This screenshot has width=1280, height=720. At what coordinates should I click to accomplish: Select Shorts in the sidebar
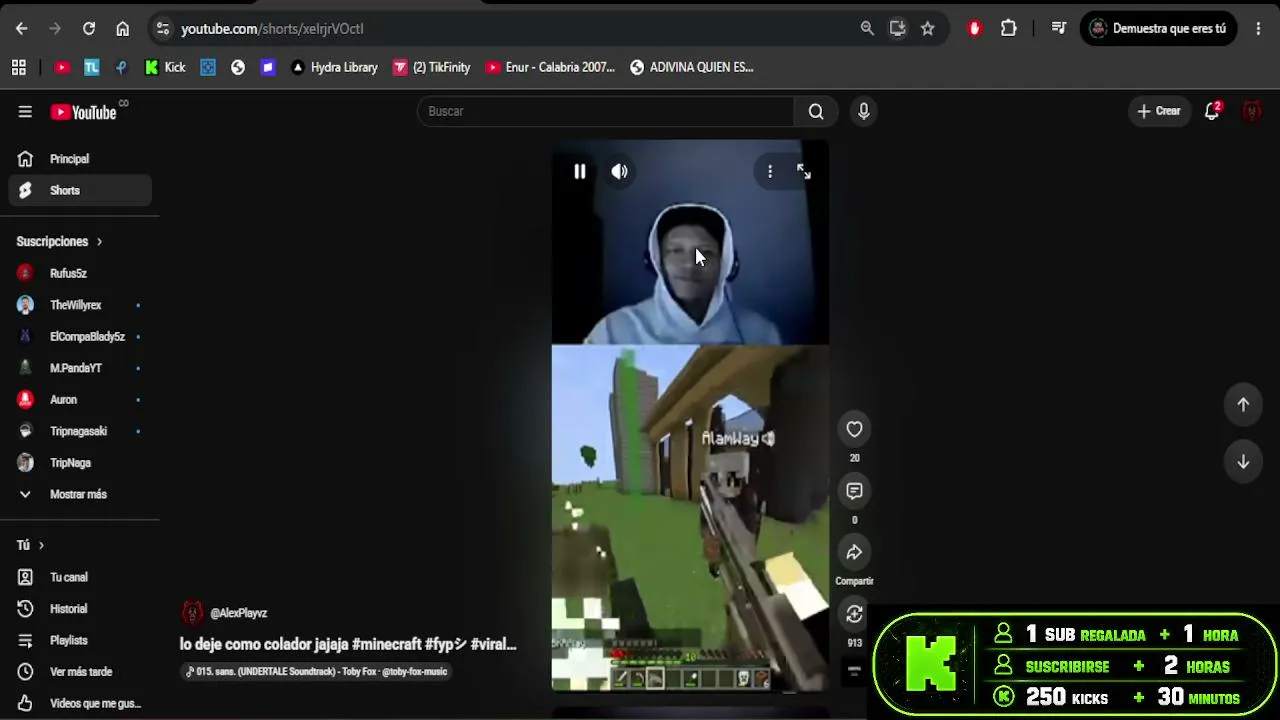(x=80, y=190)
